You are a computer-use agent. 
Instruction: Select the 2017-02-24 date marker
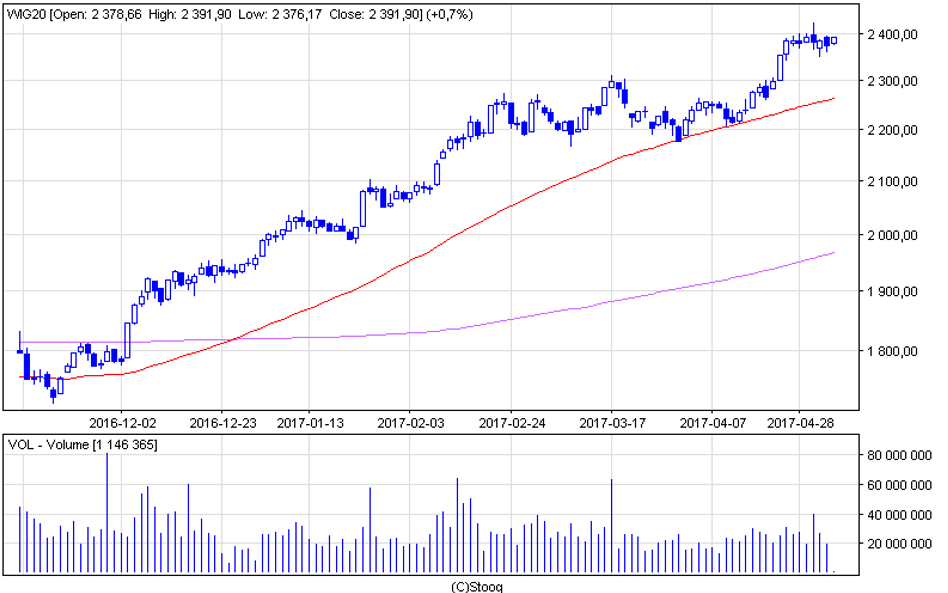tap(510, 422)
